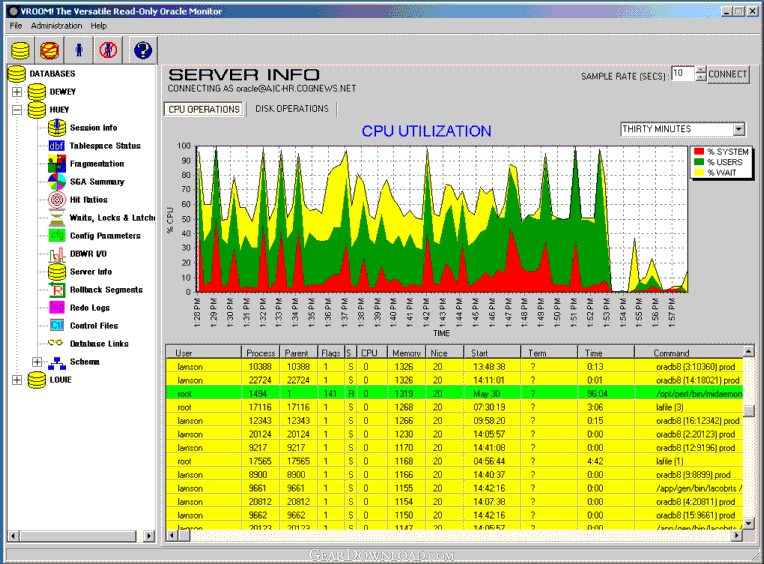Viewport: 764px width, 564px height.
Task: Select the Rollback Segments tree label
Action: point(106,290)
